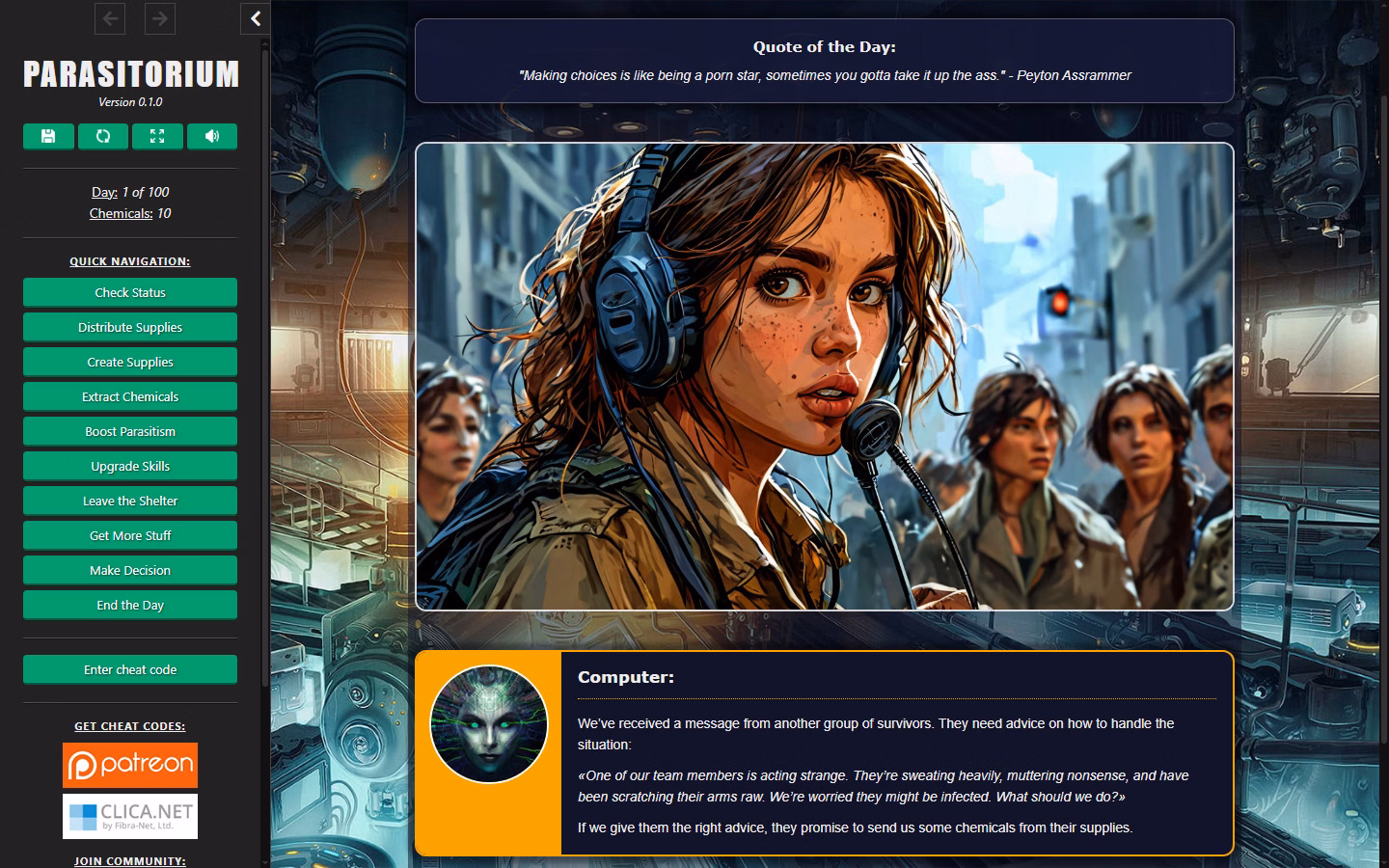Open the Boost Parasitism option
Screen dimensions: 1389x868
(x=130, y=431)
